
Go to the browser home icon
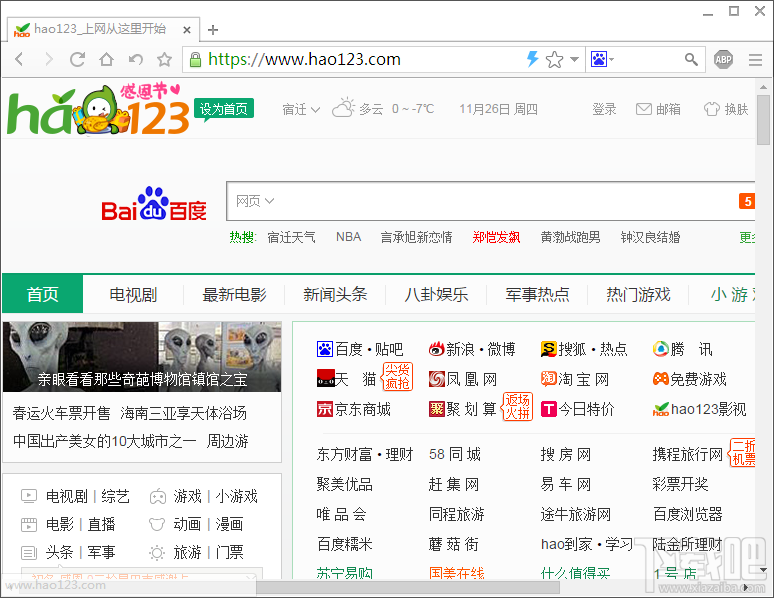[x=106, y=59]
